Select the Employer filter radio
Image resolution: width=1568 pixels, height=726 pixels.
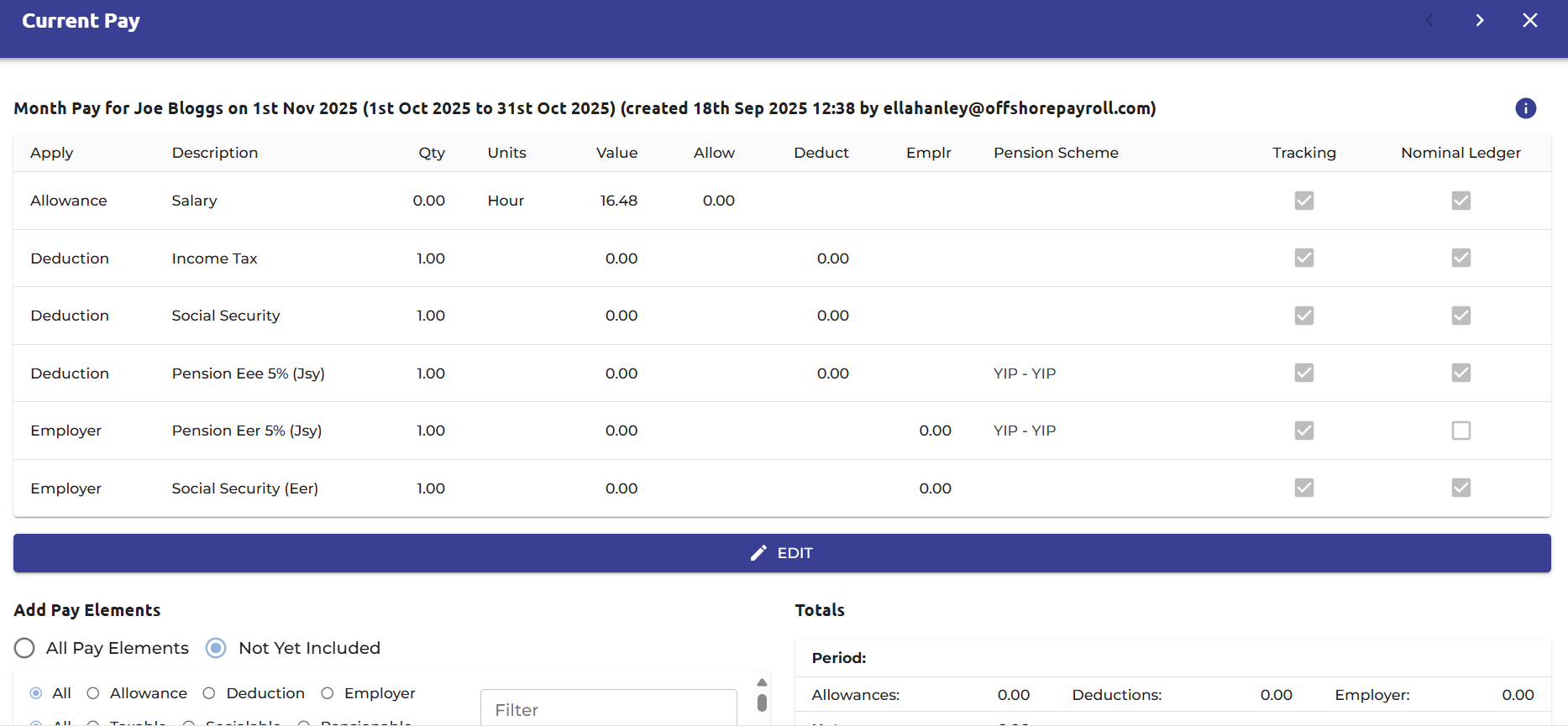328,693
